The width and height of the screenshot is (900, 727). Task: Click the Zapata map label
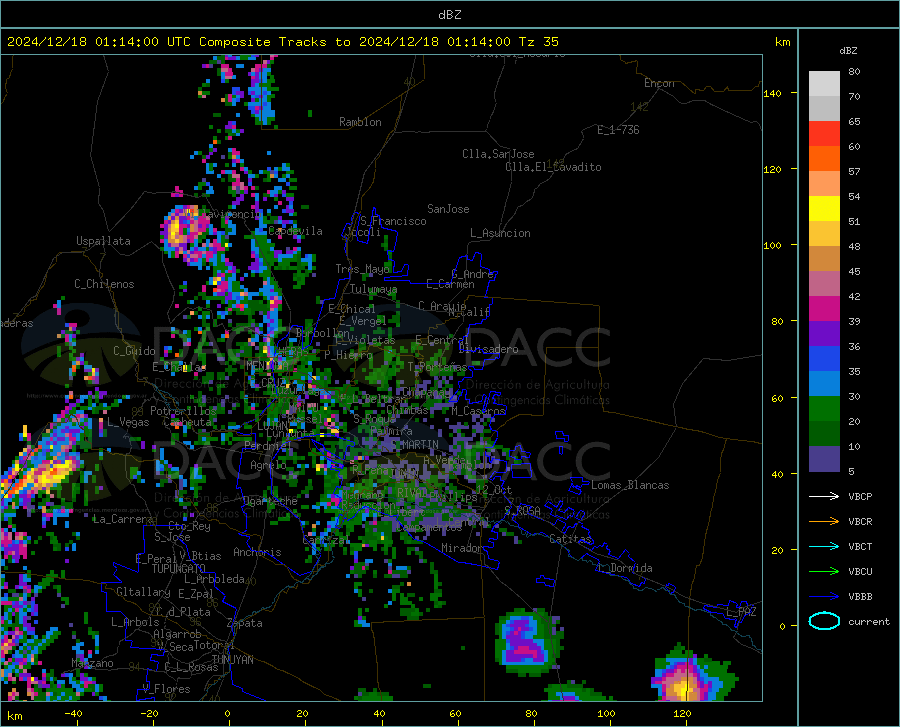click(x=245, y=623)
